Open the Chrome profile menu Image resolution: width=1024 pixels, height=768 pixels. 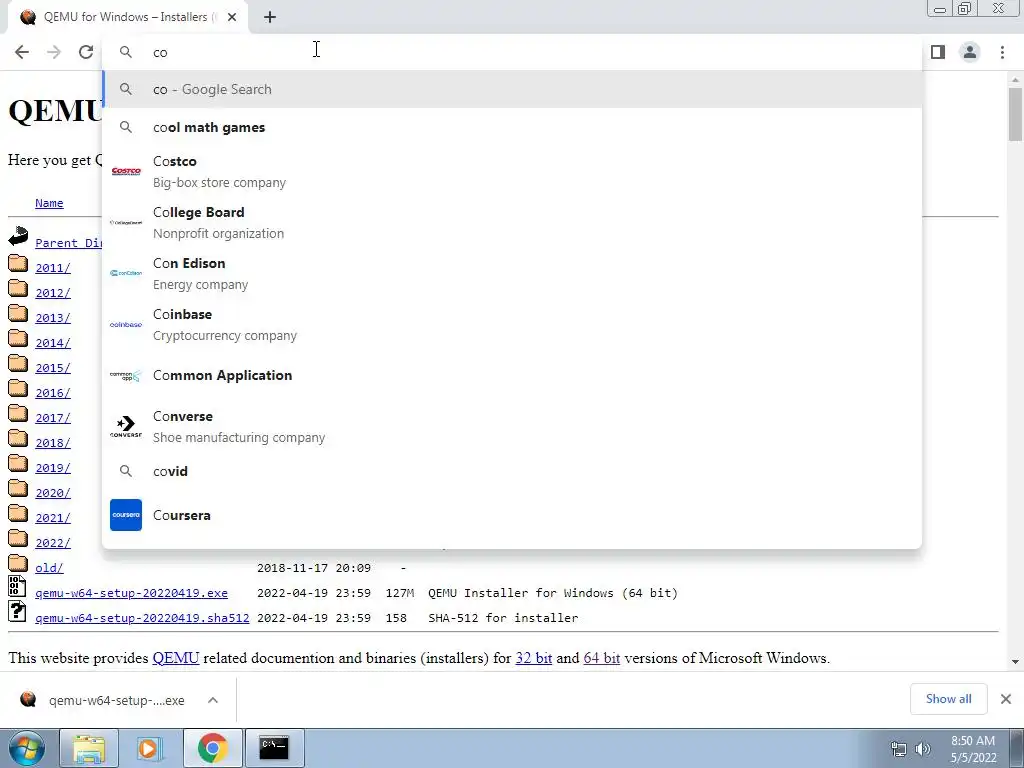pyautogui.click(x=970, y=52)
